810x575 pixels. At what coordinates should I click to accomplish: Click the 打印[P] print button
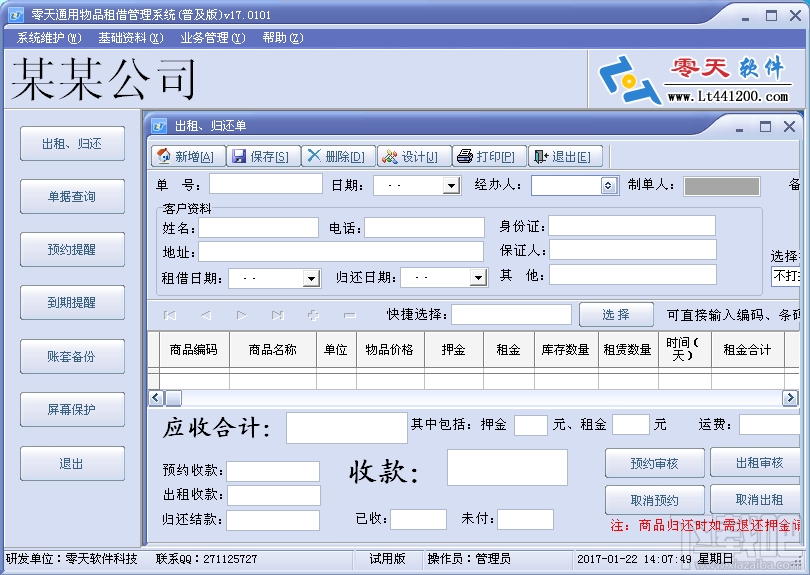(490, 156)
